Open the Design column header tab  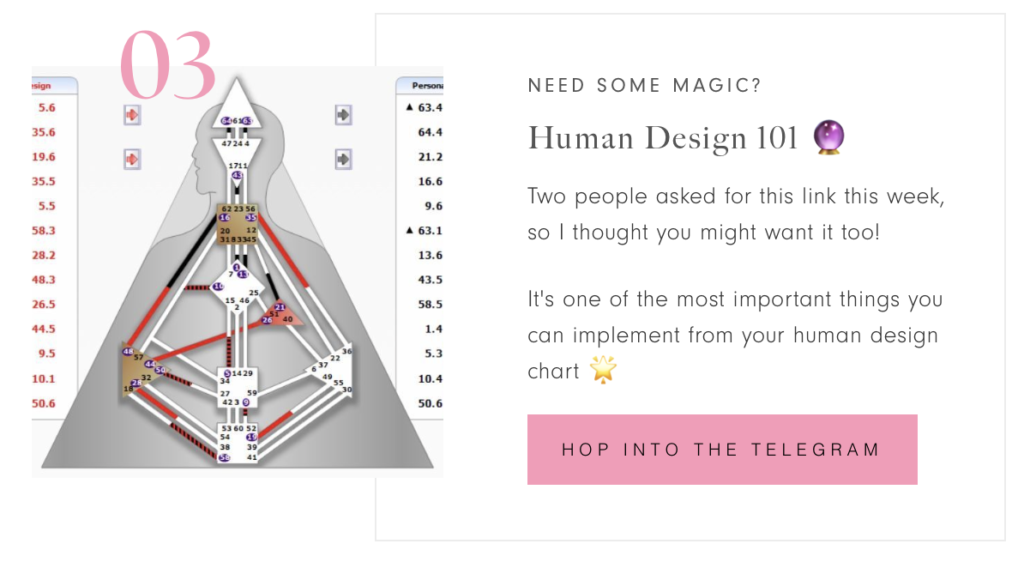[54, 86]
